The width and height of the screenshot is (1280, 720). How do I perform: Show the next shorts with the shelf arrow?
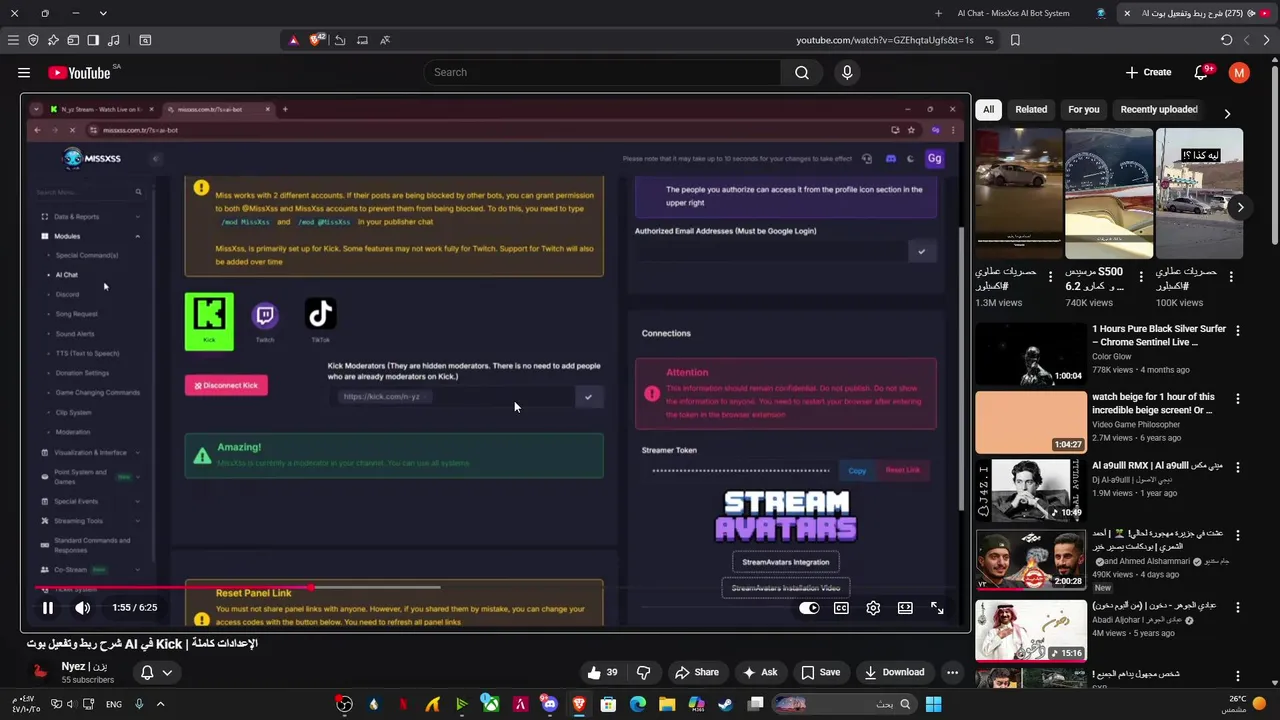pyautogui.click(x=1240, y=207)
